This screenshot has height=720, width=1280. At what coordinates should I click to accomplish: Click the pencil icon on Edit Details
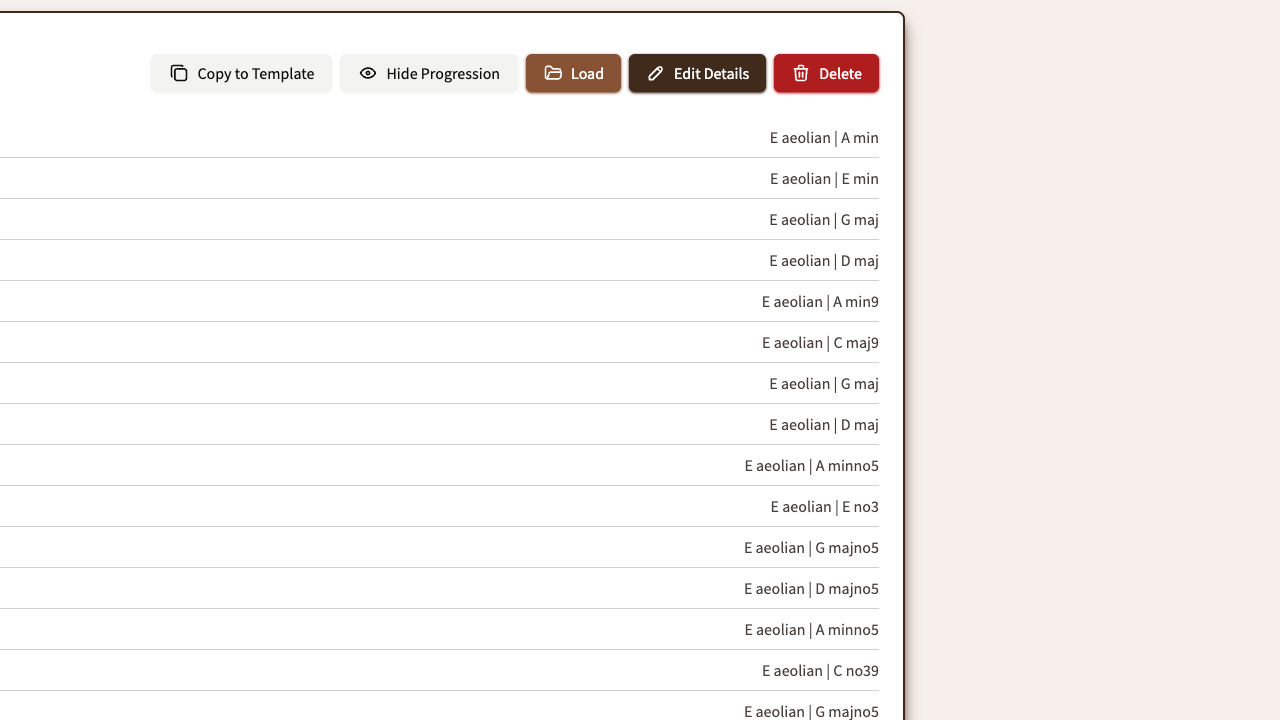coord(655,73)
